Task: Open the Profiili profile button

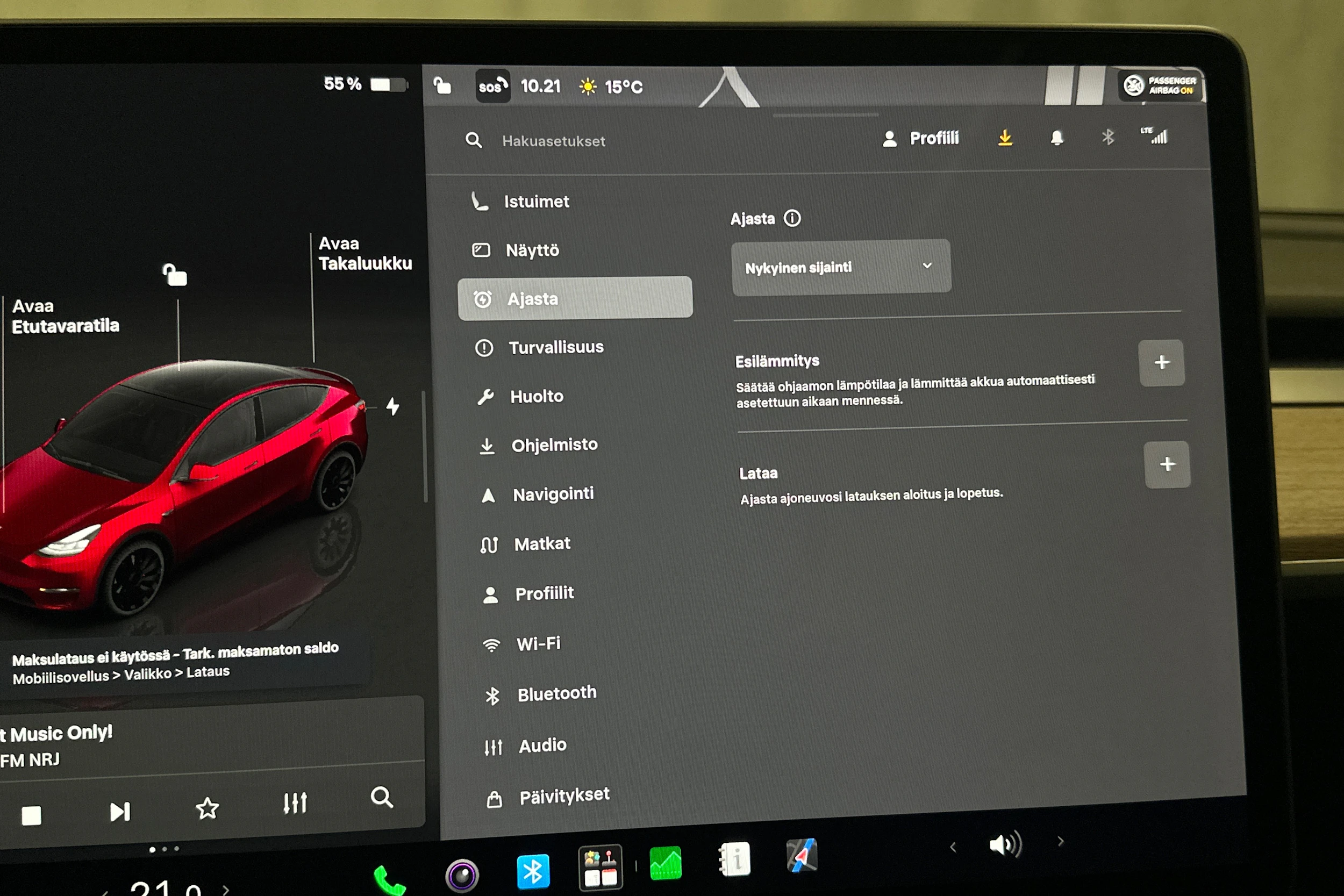Action: tap(920, 138)
